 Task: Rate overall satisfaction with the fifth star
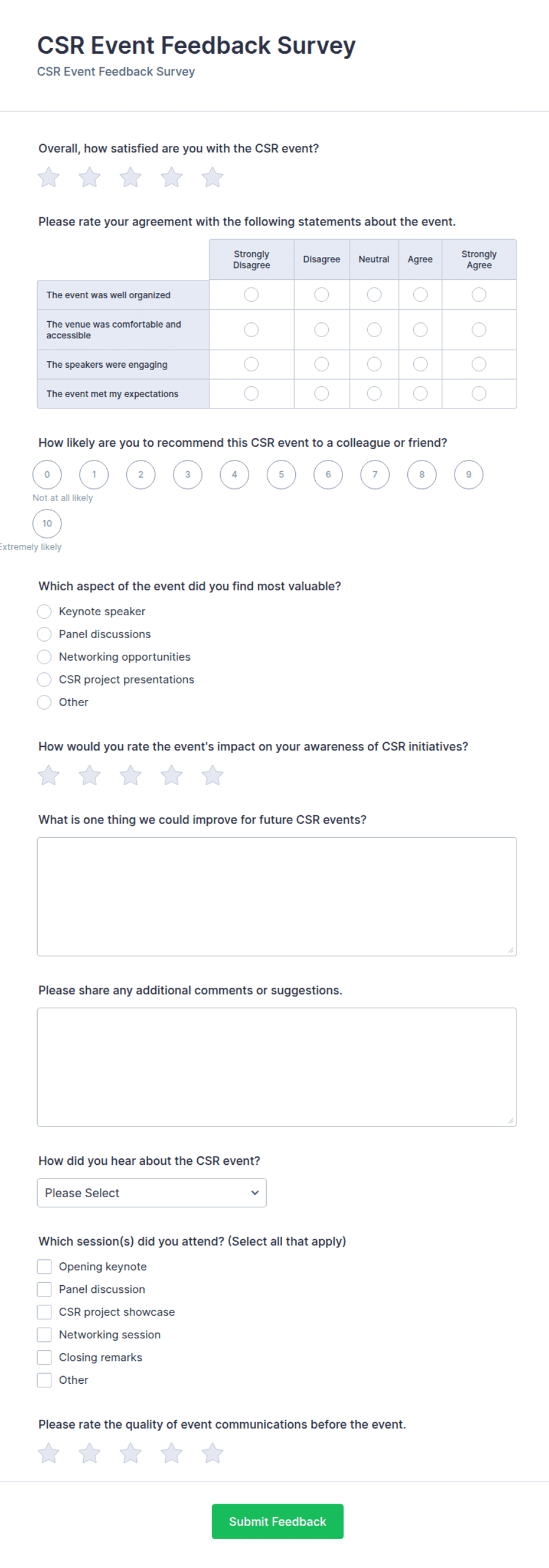(x=213, y=178)
